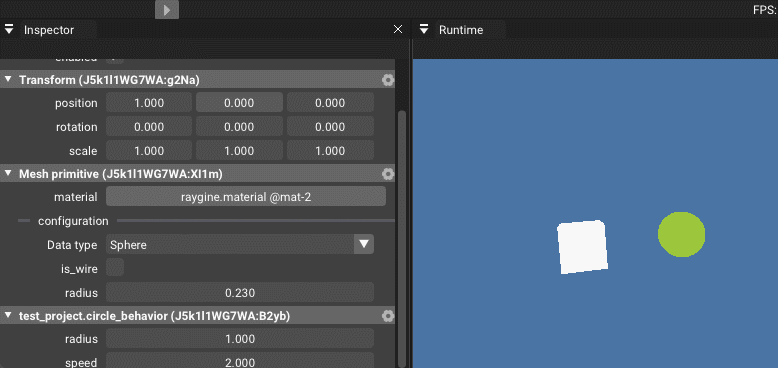Click the raygine.material @mat-2 material field

(246, 197)
